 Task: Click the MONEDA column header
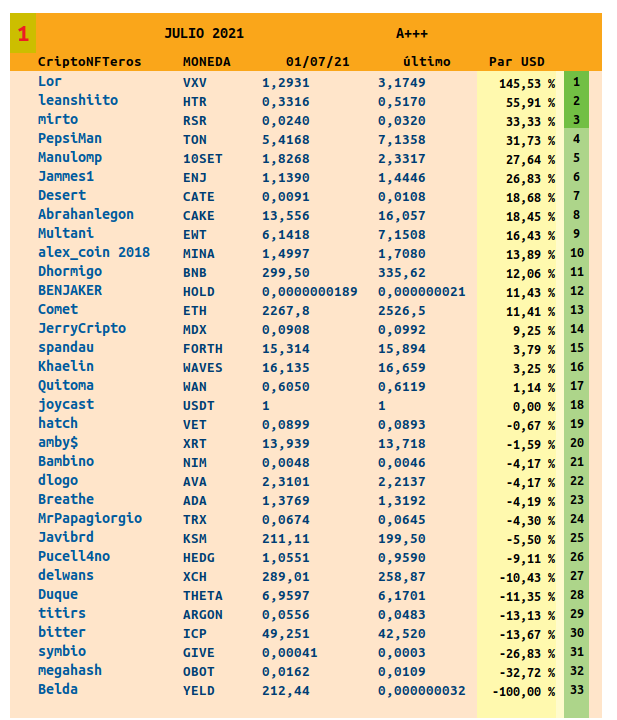[206, 62]
